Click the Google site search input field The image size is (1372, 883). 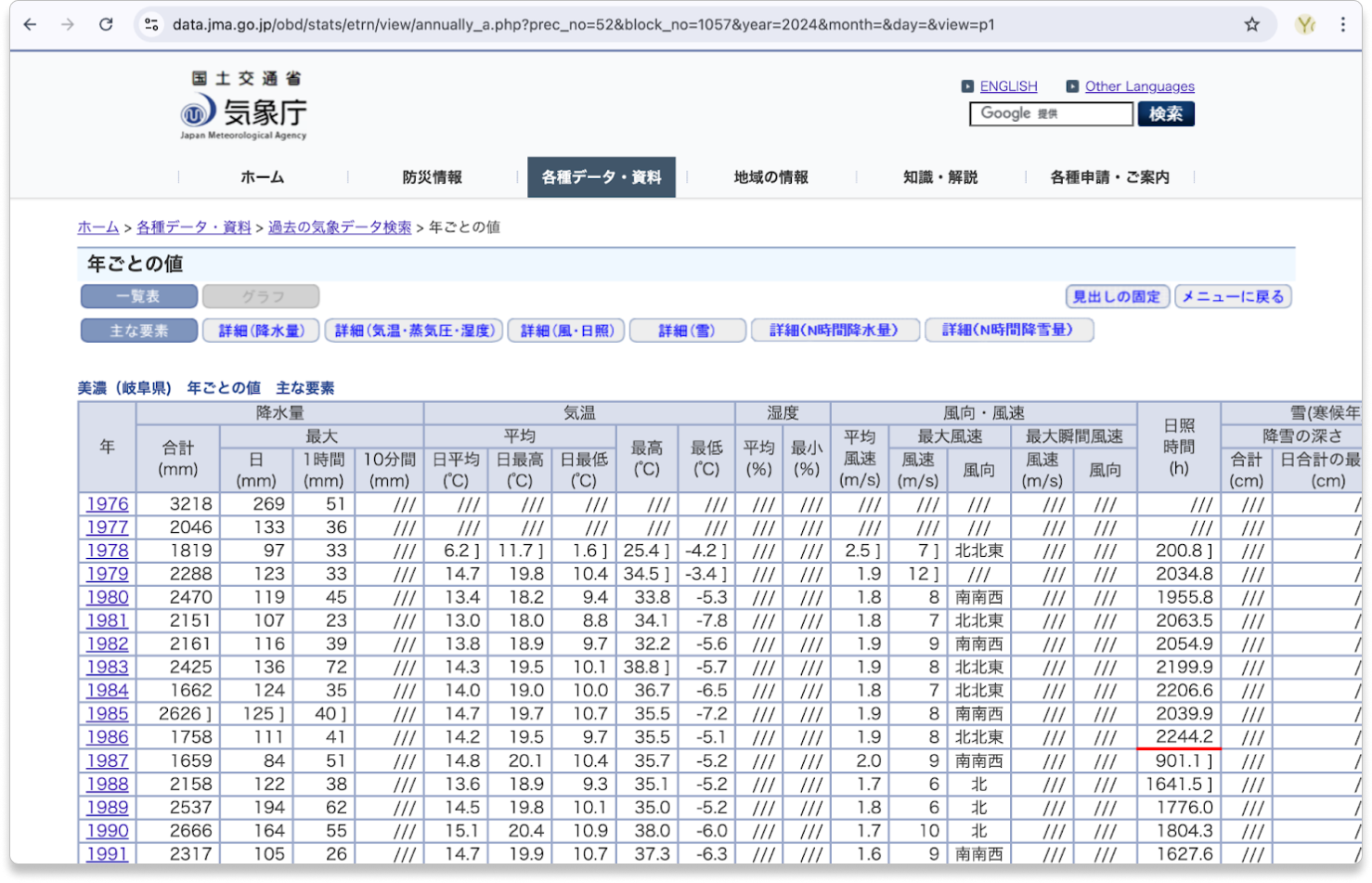point(1051,114)
